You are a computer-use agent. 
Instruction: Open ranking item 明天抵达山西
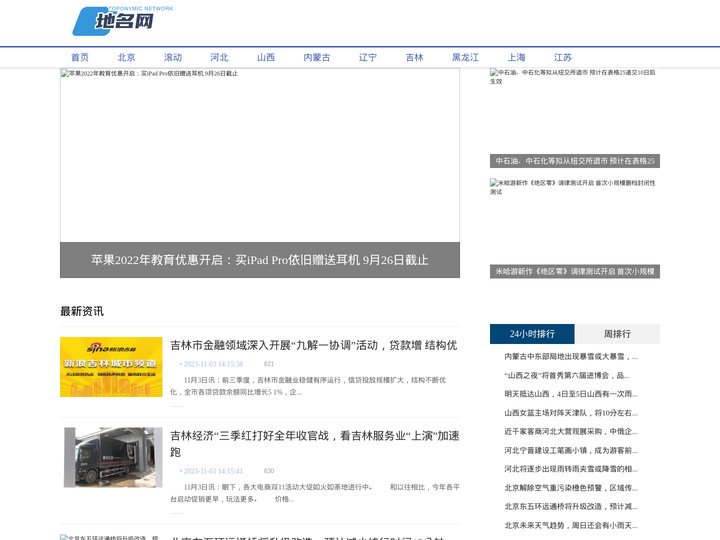coord(571,394)
